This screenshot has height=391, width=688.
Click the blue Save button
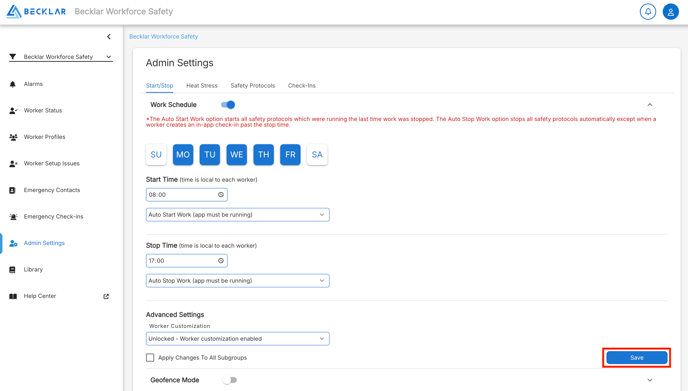click(637, 358)
